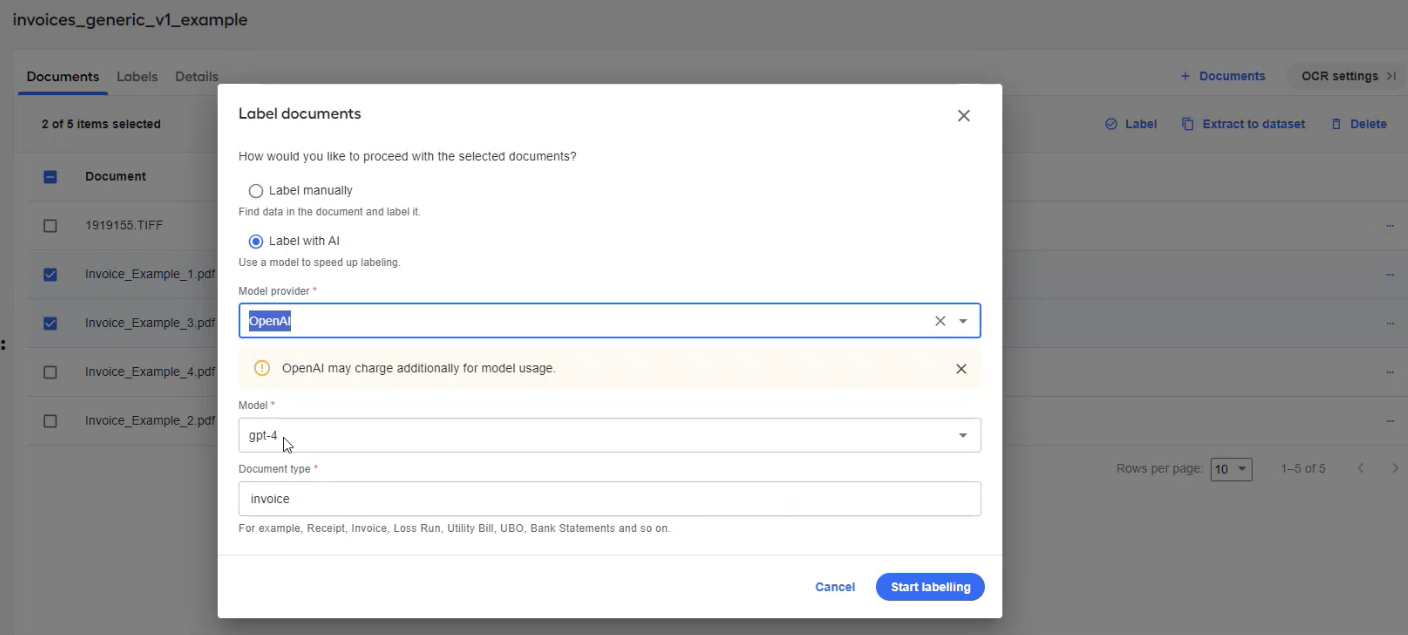Switch to the Details tab
Screen dimensions: 1408x635
coord(196,77)
